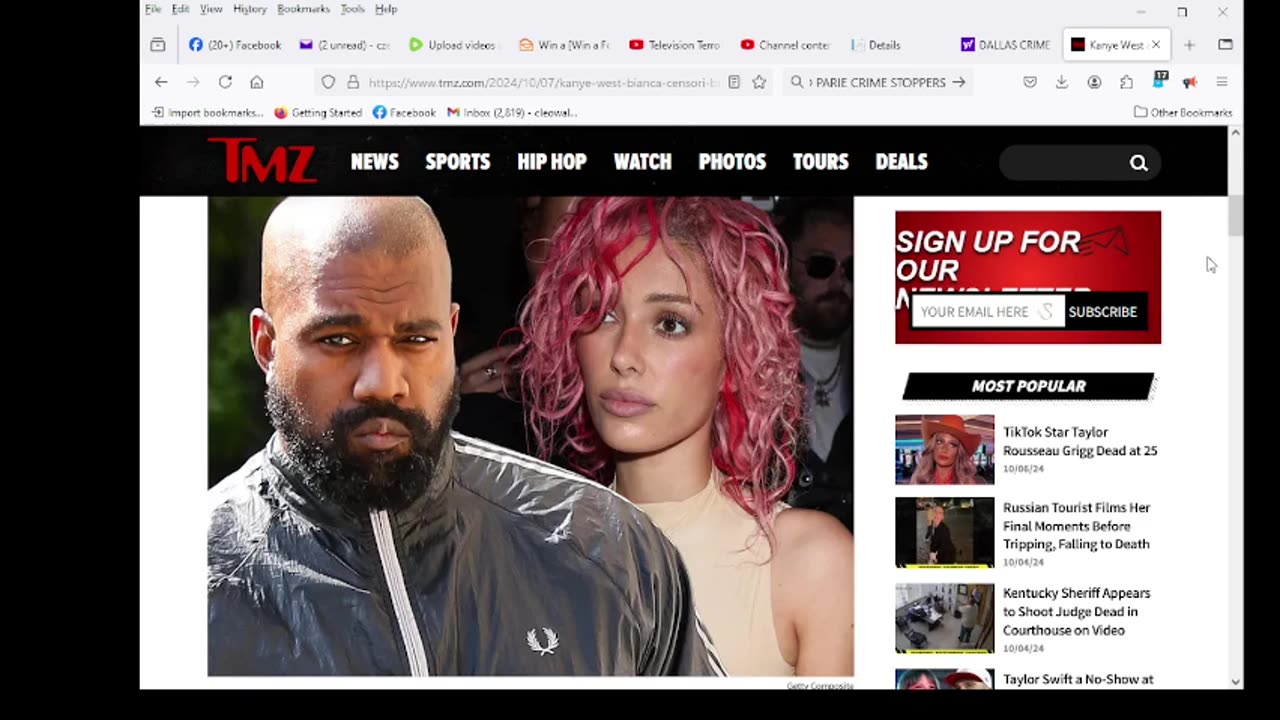Switch to the (20+) Facebook tab
This screenshot has height=720, width=1280.
point(235,45)
